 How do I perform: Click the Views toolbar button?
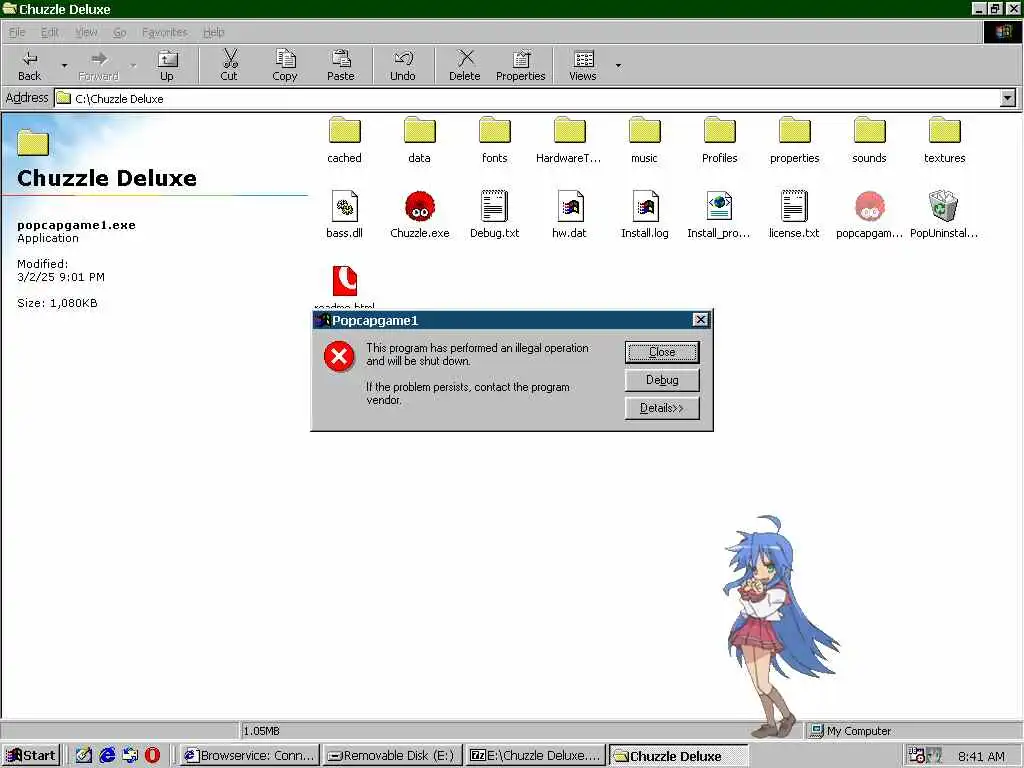click(x=583, y=65)
